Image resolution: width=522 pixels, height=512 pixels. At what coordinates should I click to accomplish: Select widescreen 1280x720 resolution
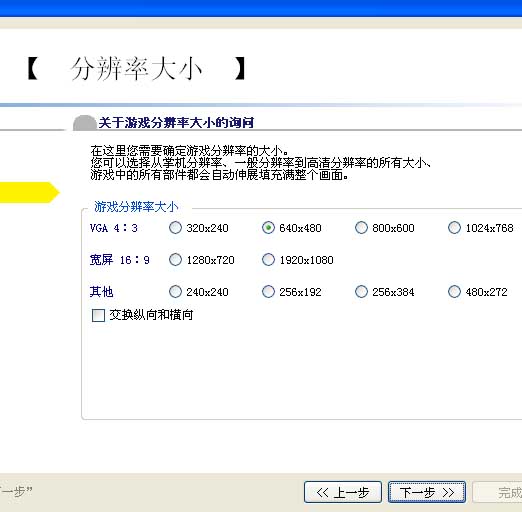(175, 260)
